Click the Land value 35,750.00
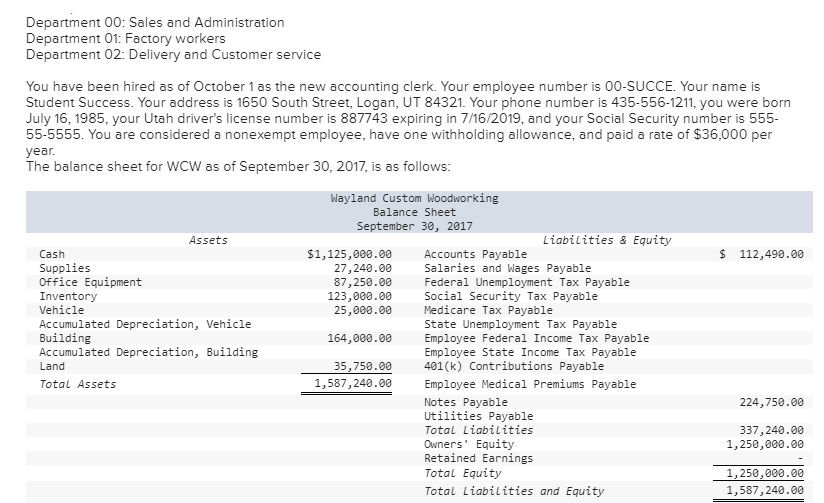 click(363, 366)
